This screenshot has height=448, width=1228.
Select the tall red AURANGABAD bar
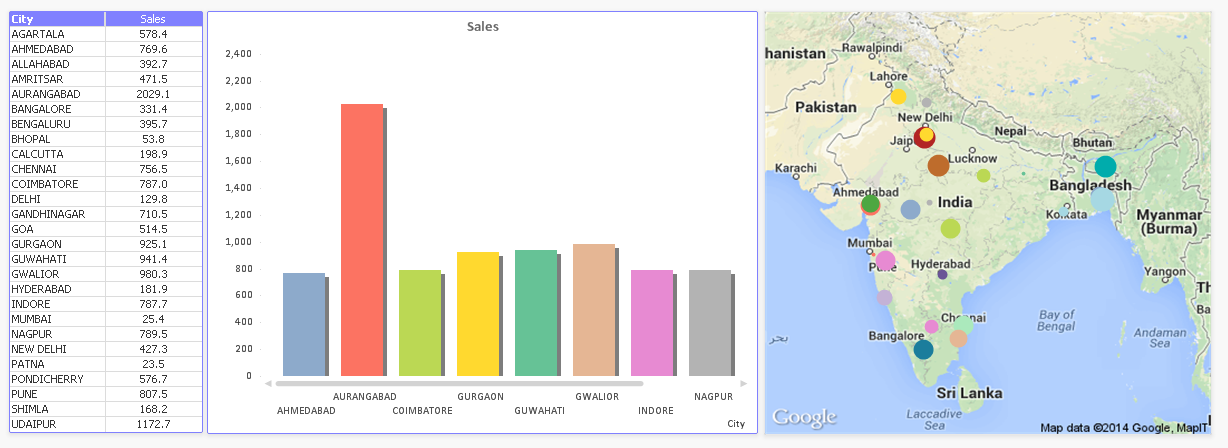(362, 240)
